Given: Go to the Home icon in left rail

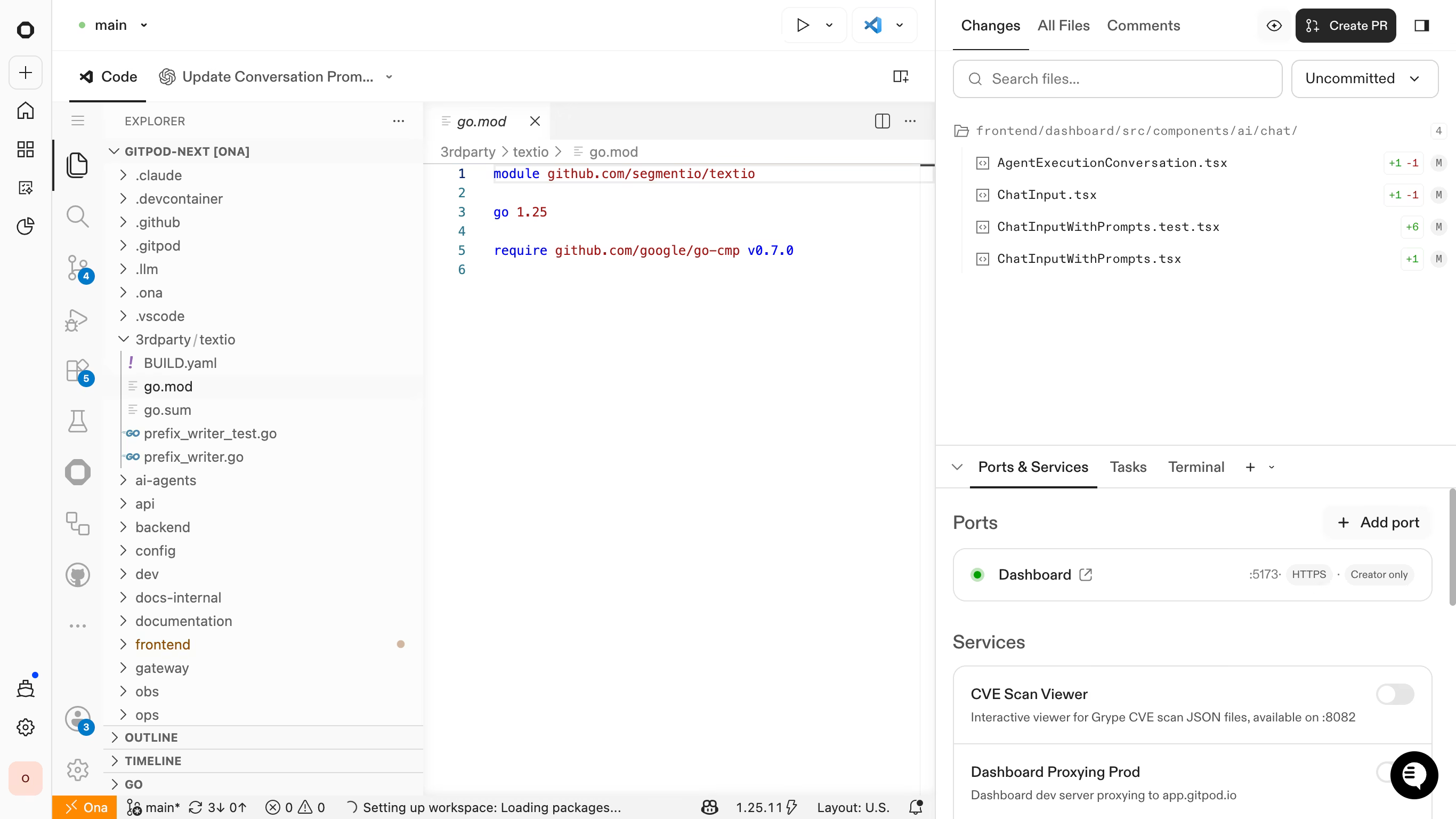Looking at the screenshot, I should [26, 110].
